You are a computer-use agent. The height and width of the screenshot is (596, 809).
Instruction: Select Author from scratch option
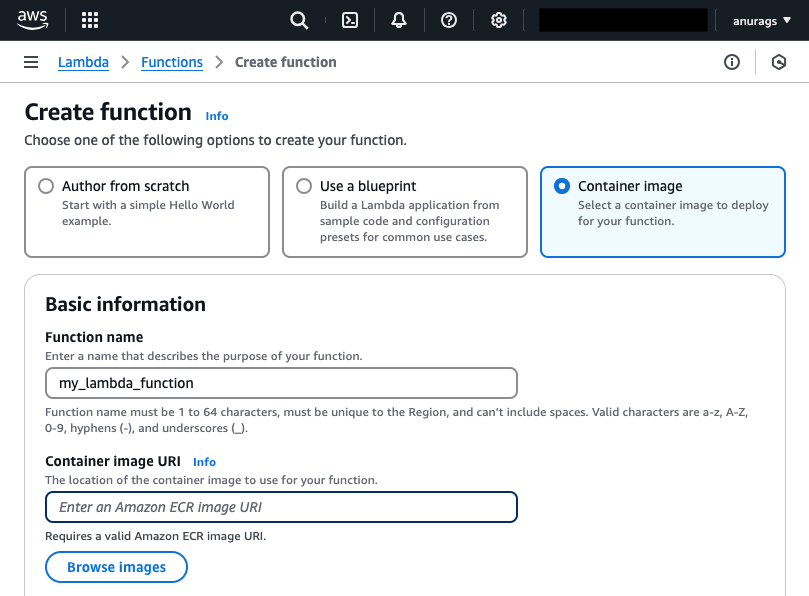pyautogui.click(x=147, y=212)
